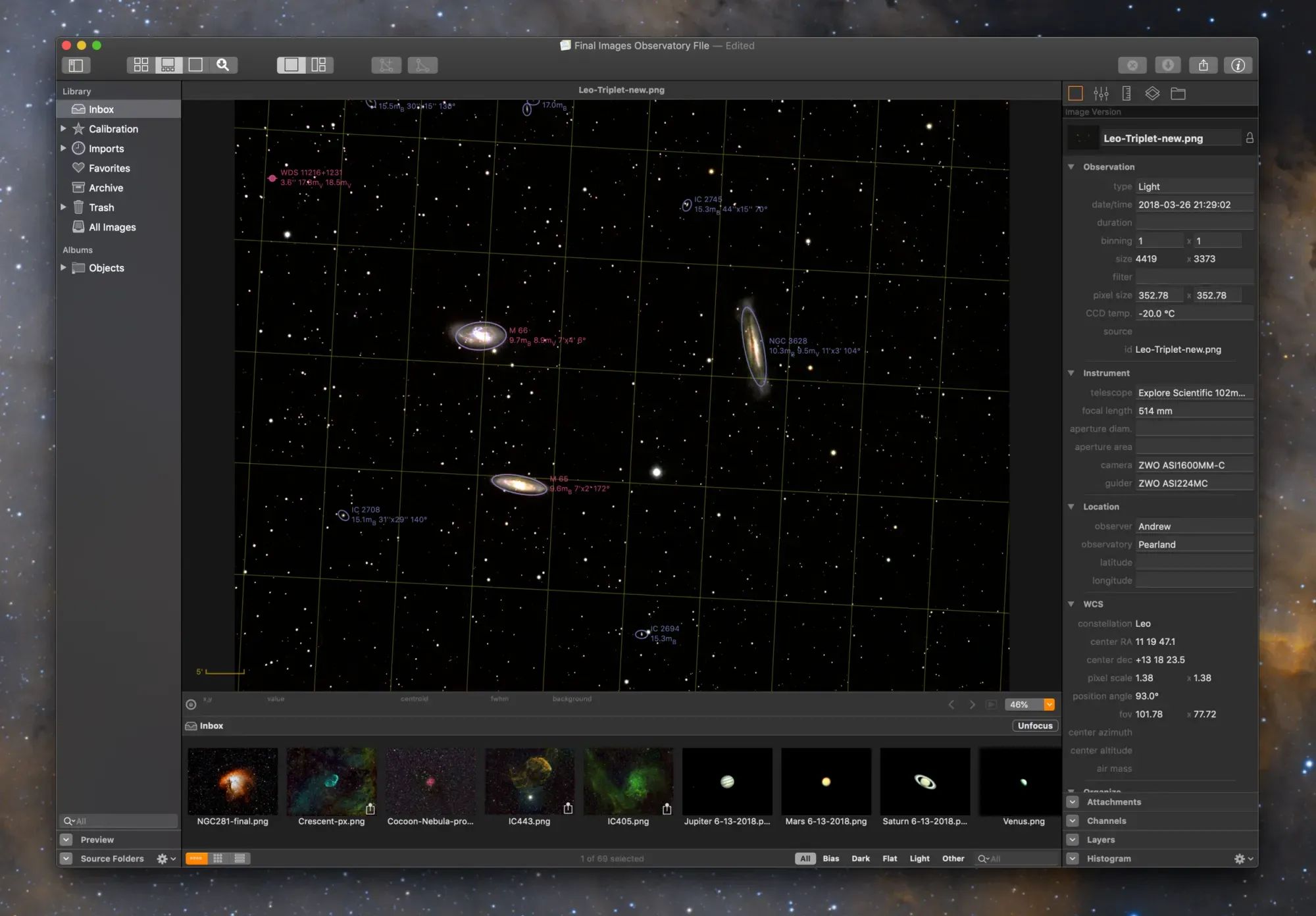Screen dimensions: 1316x916
Task: Collapse the Observation section
Action: click(x=1071, y=166)
